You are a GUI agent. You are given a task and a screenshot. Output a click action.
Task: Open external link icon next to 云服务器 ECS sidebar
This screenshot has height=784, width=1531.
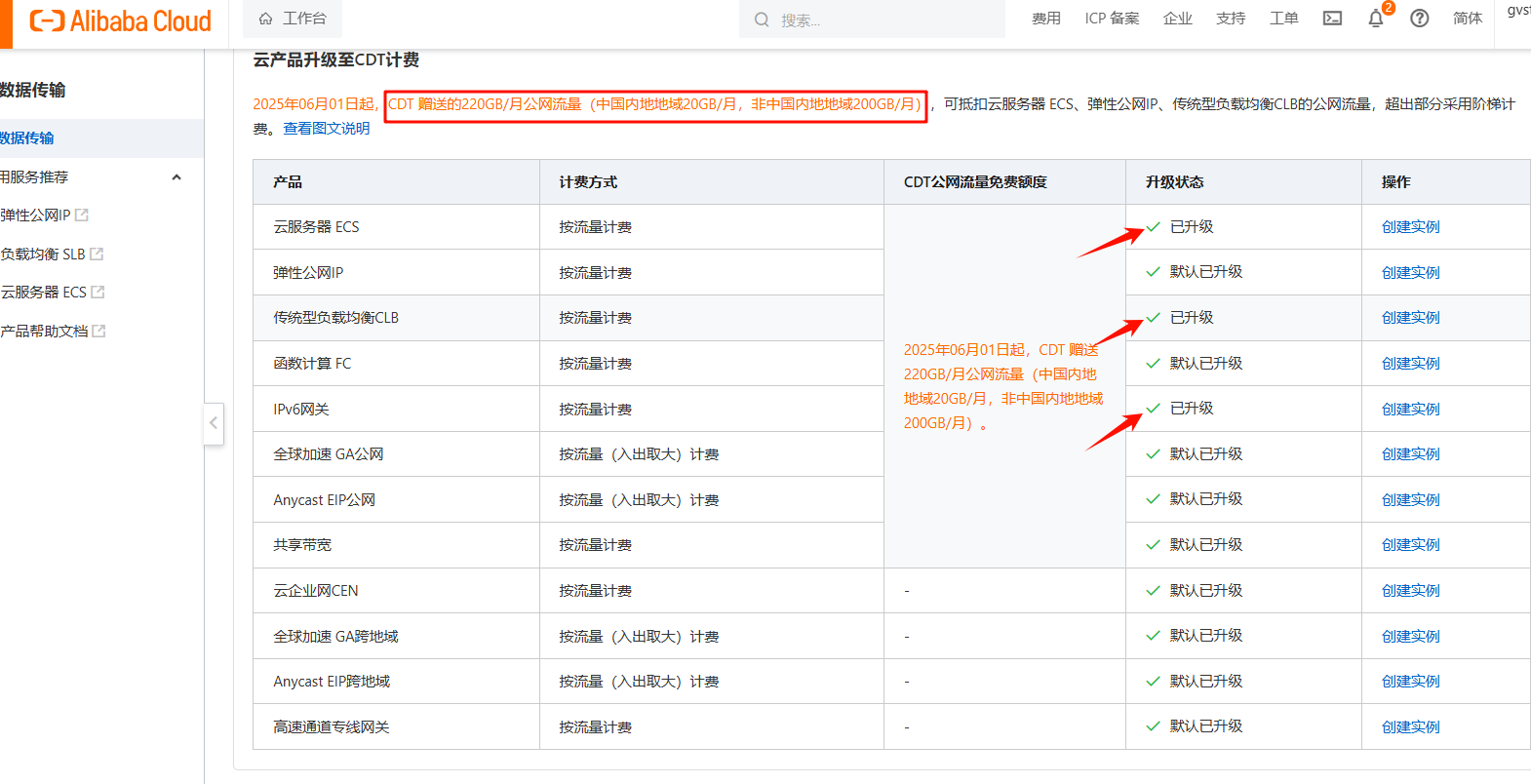pyautogui.click(x=98, y=292)
